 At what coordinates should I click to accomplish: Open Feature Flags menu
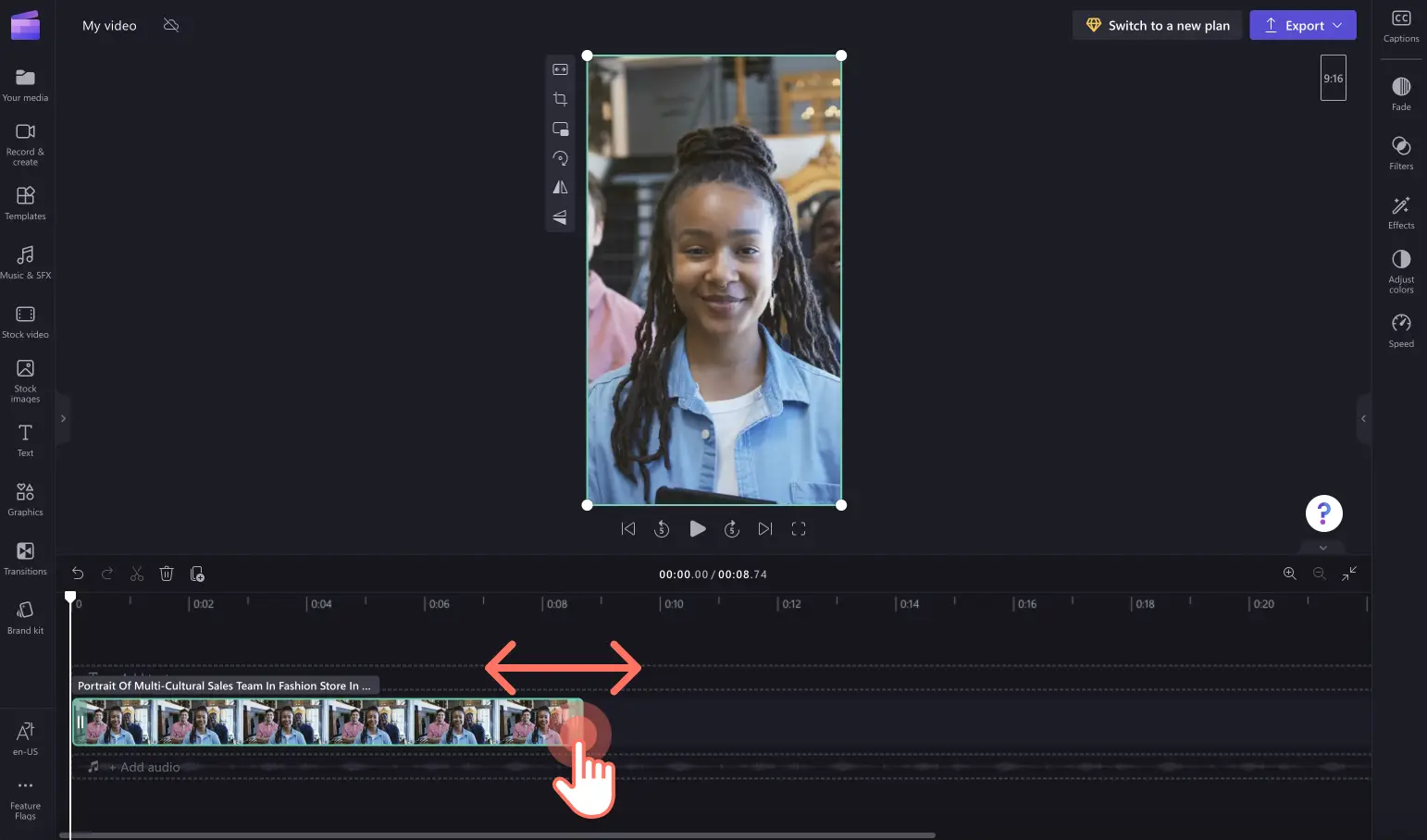(25, 800)
